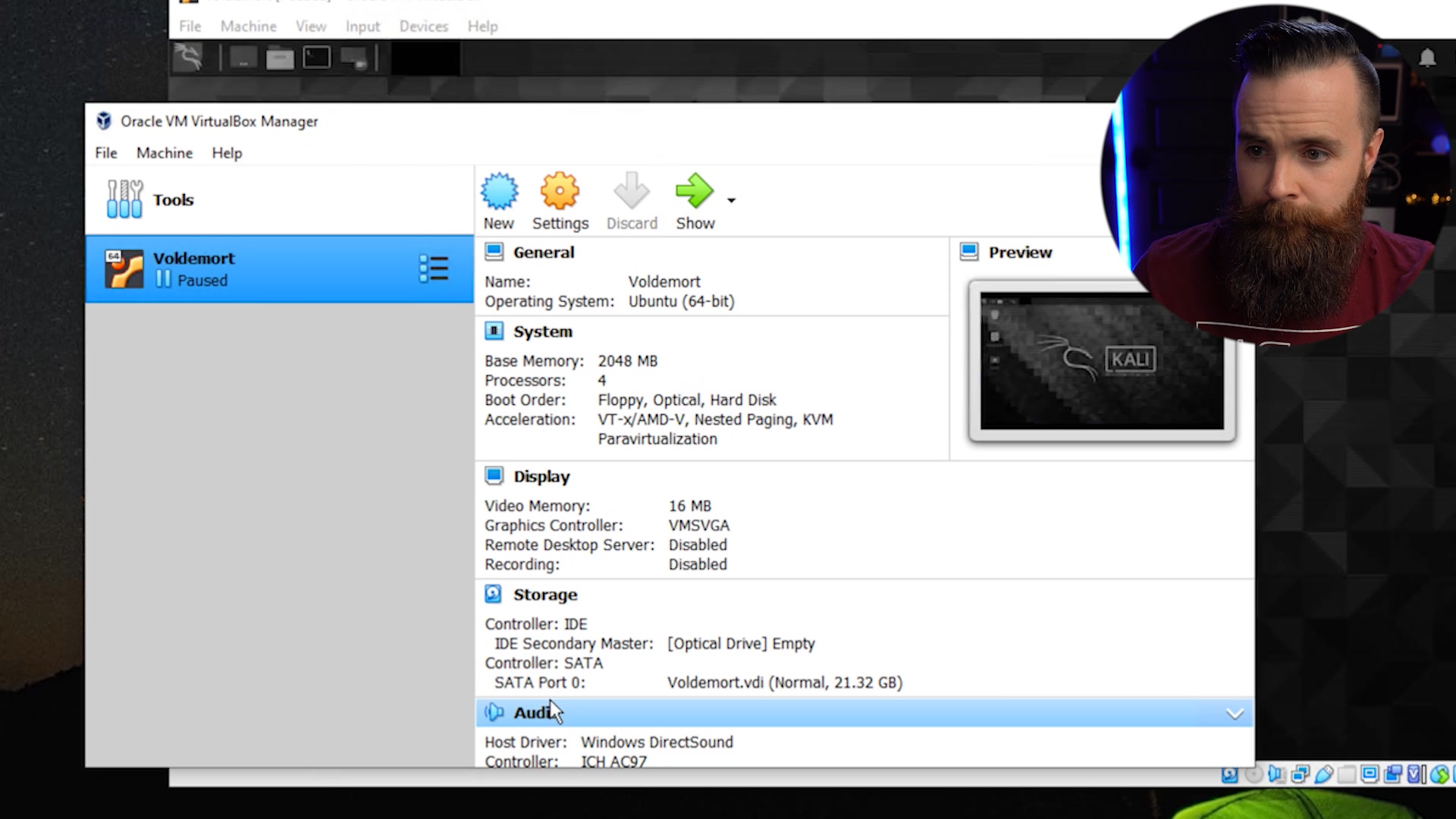Click the recording status bar icon
The width and height of the screenshot is (1456, 819).
coord(1393,774)
